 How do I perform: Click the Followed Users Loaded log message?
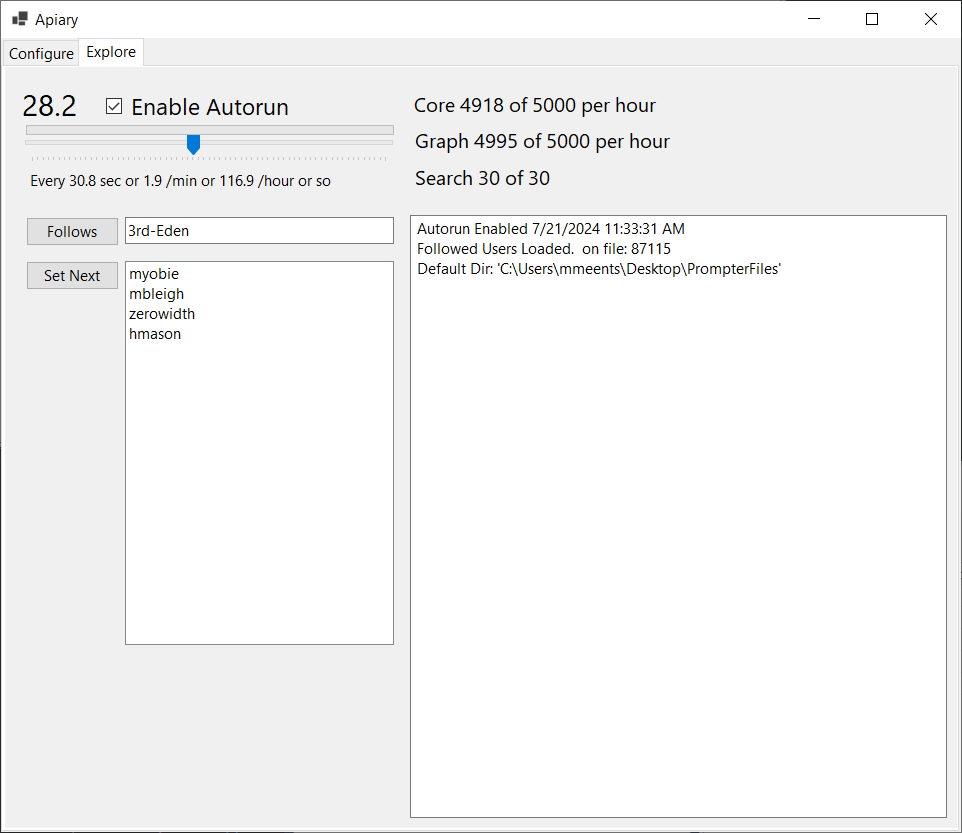tap(544, 248)
